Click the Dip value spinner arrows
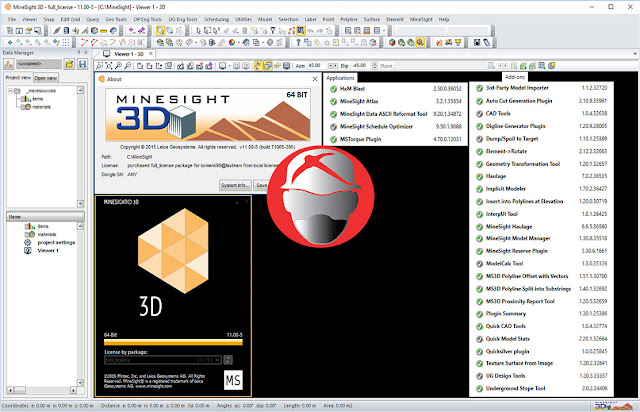This screenshot has width=640, height=412. [376, 66]
